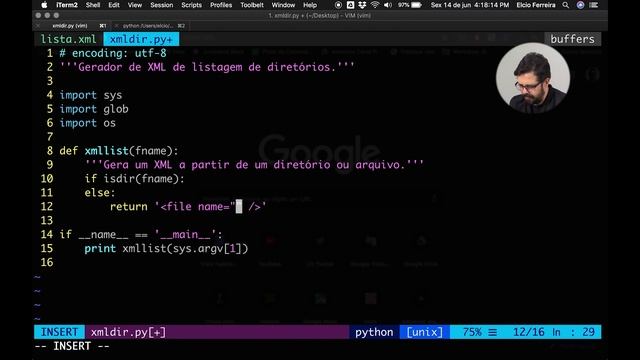Open the Apple menu
Viewport: 640px width, 360px height.
pos(44,5)
